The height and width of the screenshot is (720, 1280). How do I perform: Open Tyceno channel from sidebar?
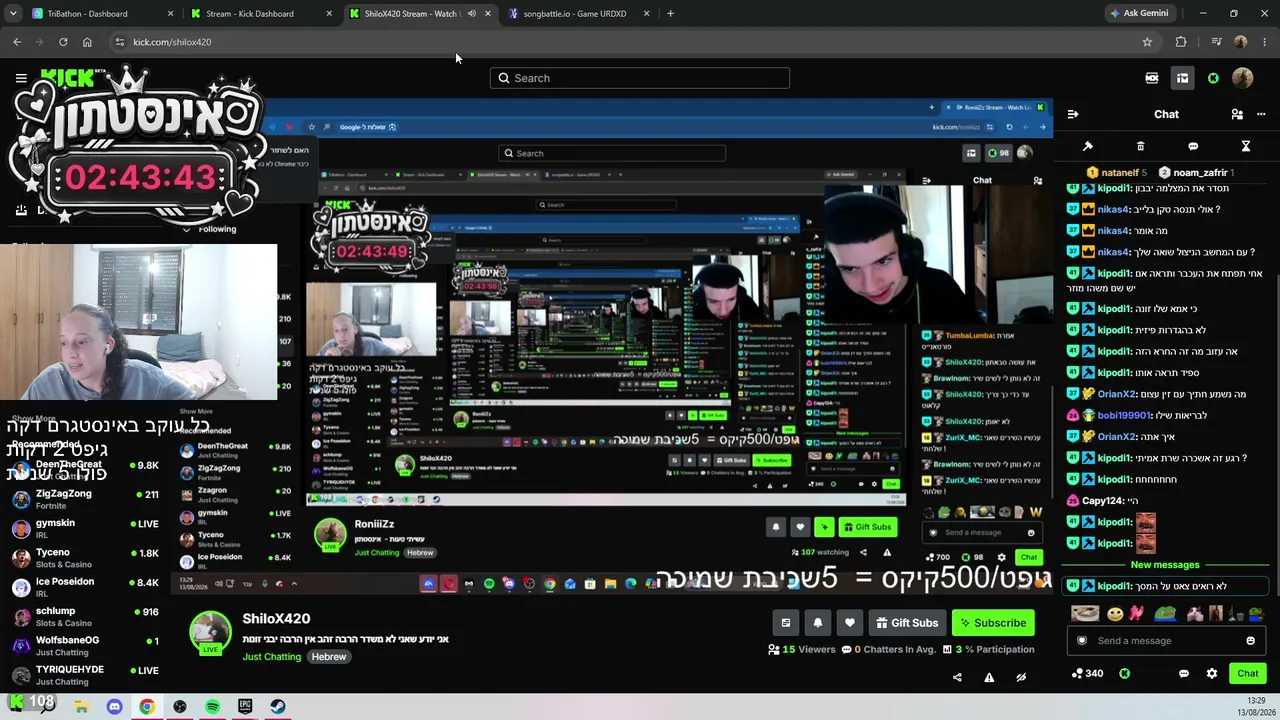pyautogui.click(x=84, y=558)
